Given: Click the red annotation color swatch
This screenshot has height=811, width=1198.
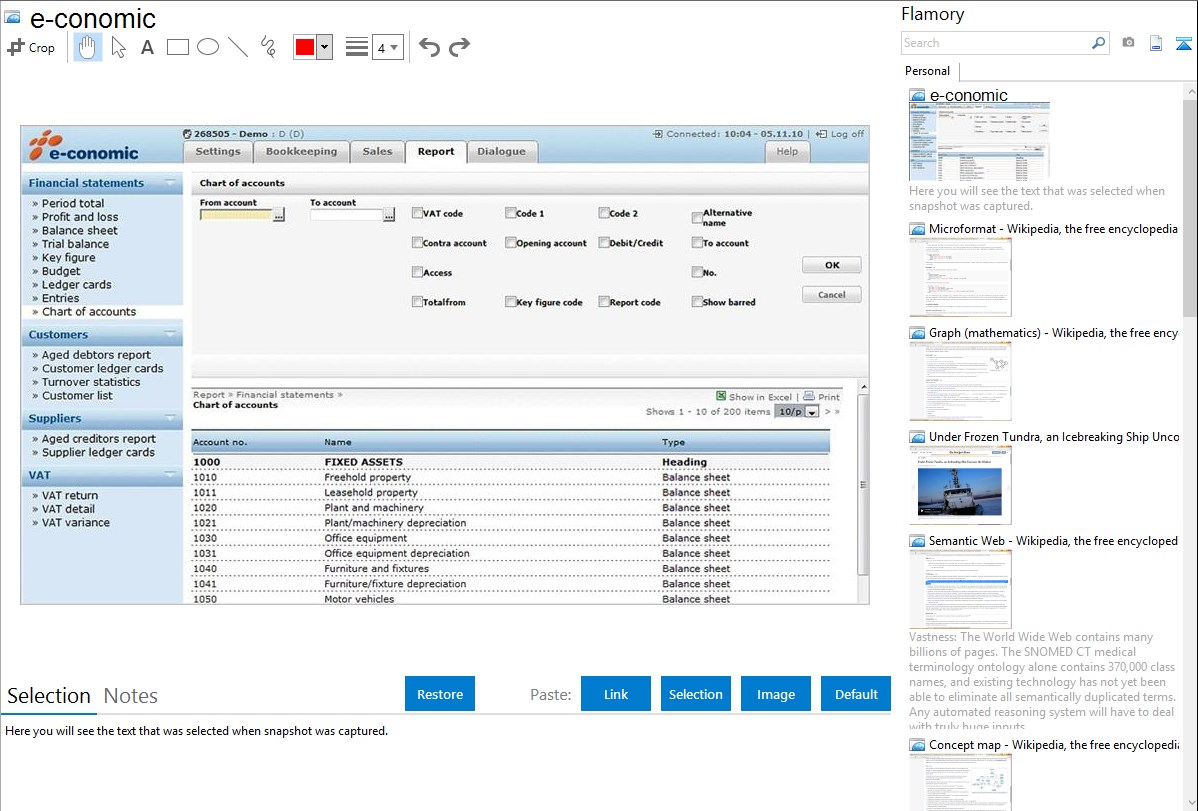Looking at the screenshot, I should pyautogui.click(x=305, y=47).
